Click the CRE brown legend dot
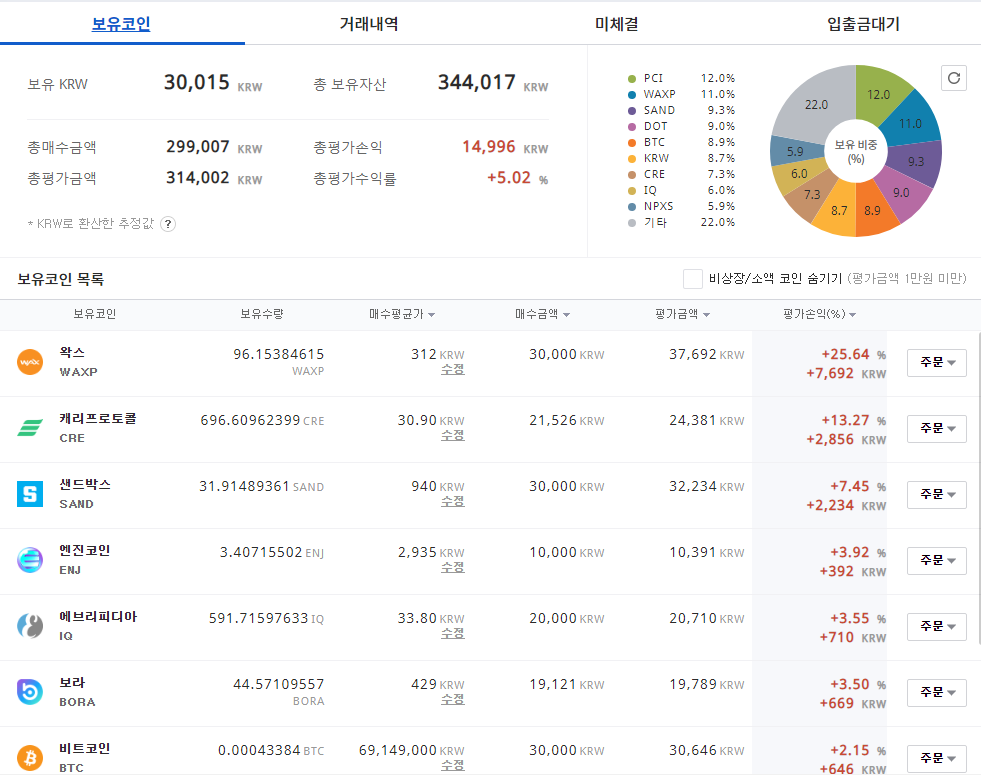The width and height of the screenshot is (981, 775). pos(632,175)
